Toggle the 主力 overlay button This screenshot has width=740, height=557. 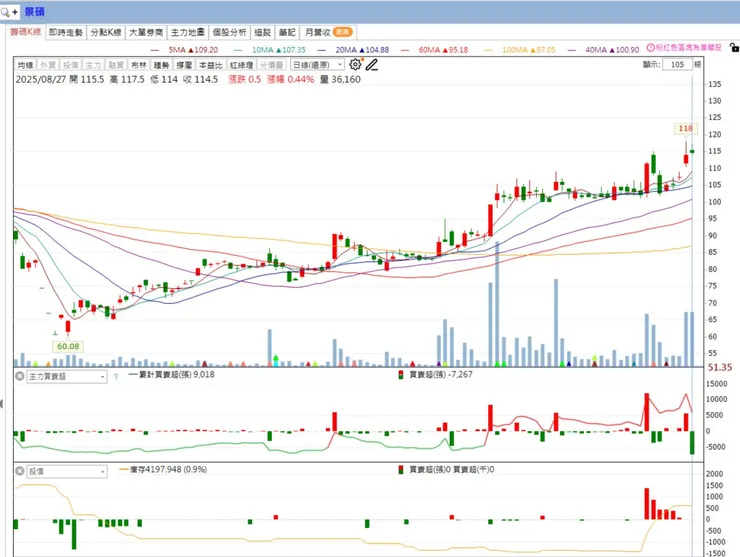click(x=93, y=65)
